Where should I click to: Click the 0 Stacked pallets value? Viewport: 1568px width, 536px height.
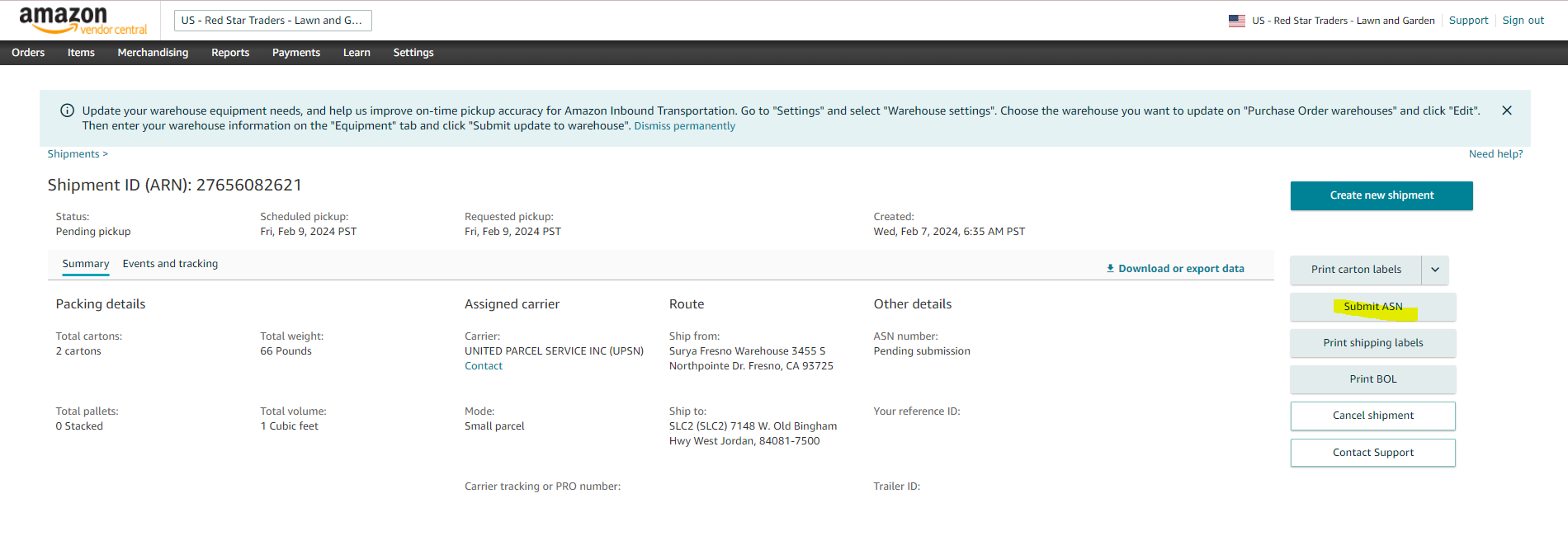(x=79, y=426)
